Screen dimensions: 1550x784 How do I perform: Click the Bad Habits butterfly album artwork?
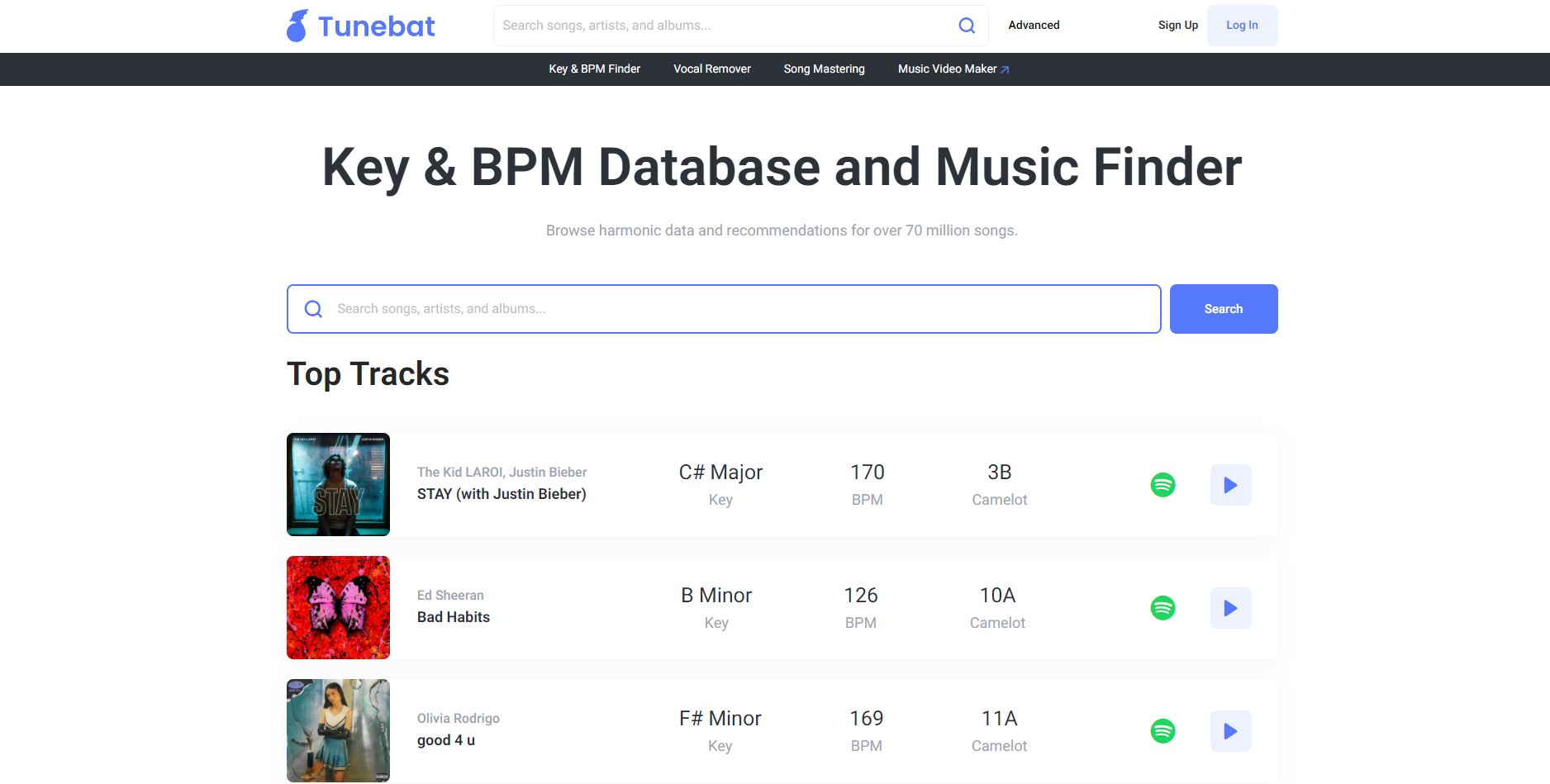338,607
